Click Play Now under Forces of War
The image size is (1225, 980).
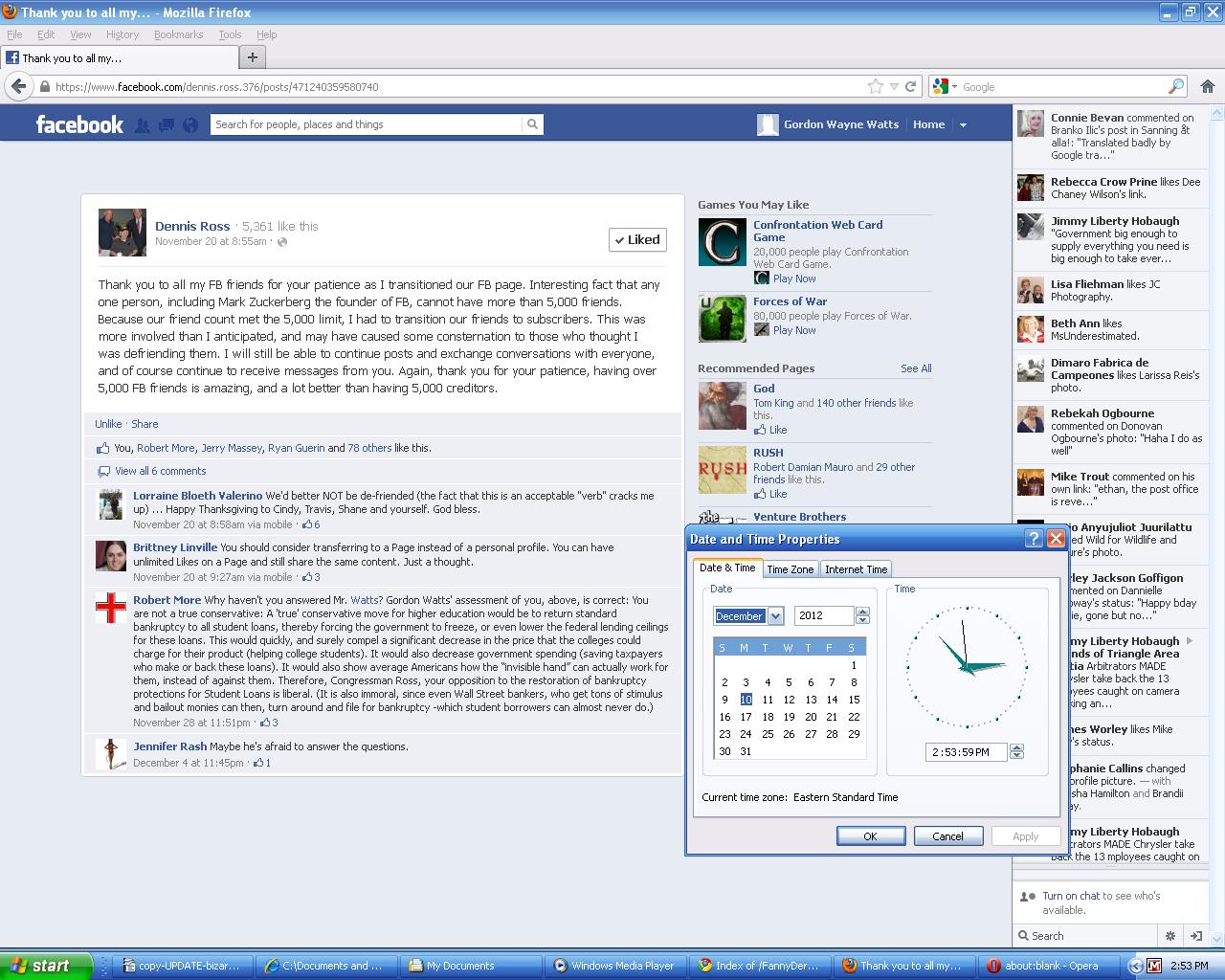794,330
